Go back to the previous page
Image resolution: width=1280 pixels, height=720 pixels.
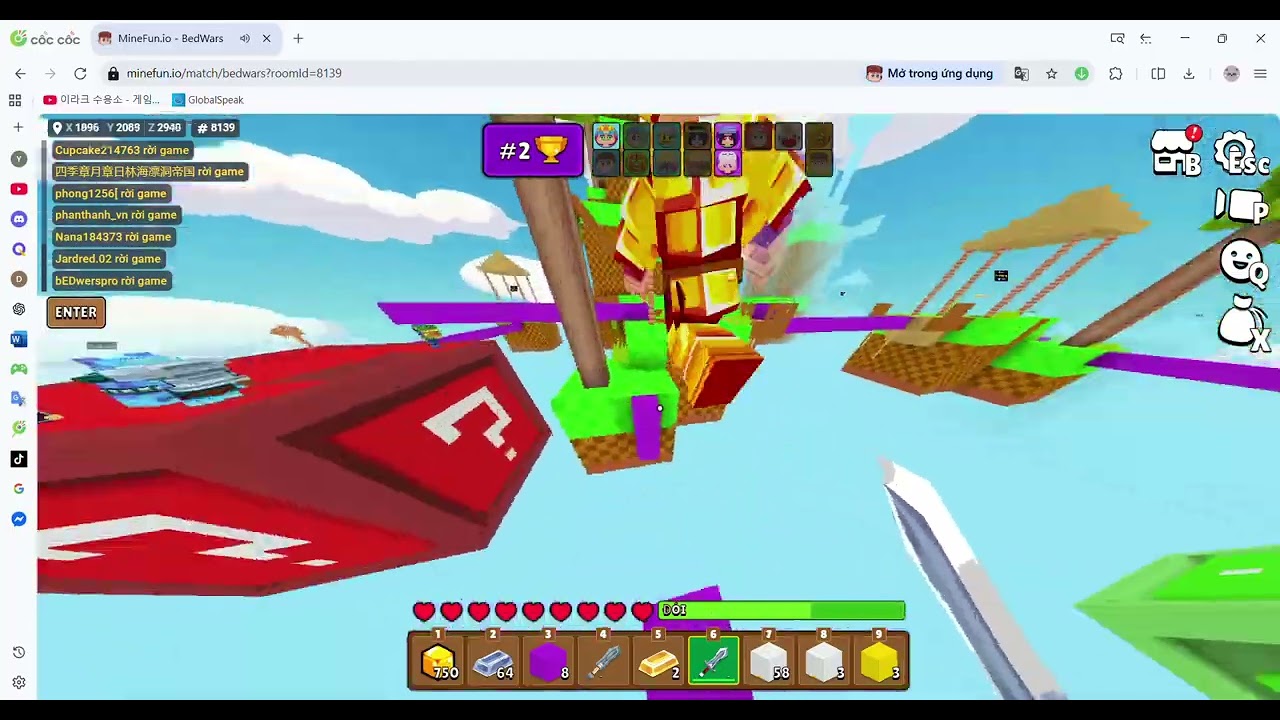tap(20, 74)
